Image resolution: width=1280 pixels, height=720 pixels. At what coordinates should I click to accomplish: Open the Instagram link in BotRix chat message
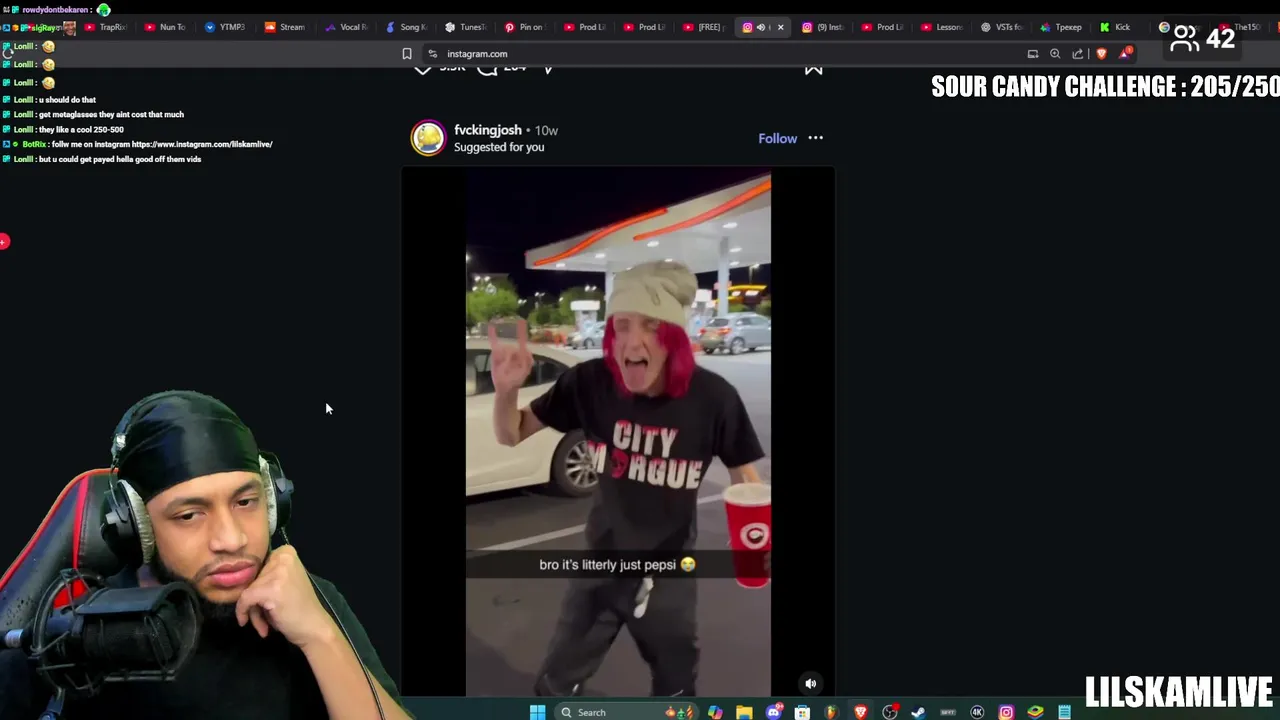click(202, 144)
